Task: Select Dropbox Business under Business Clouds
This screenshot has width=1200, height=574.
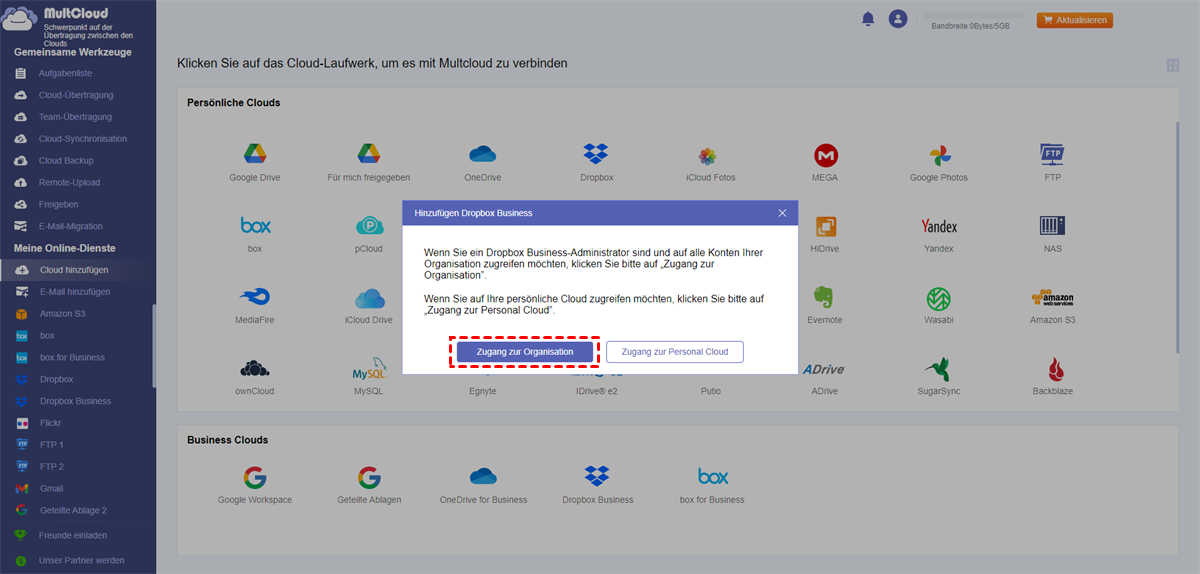Action: [x=597, y=477]
